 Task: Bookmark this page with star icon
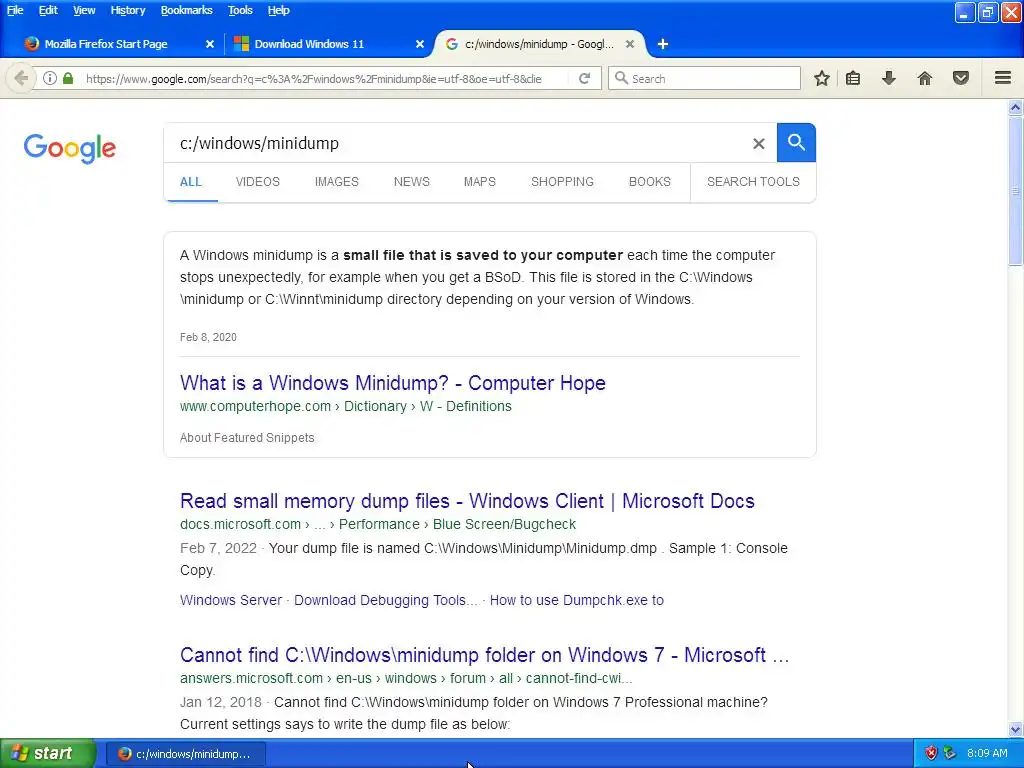[822, 78]
